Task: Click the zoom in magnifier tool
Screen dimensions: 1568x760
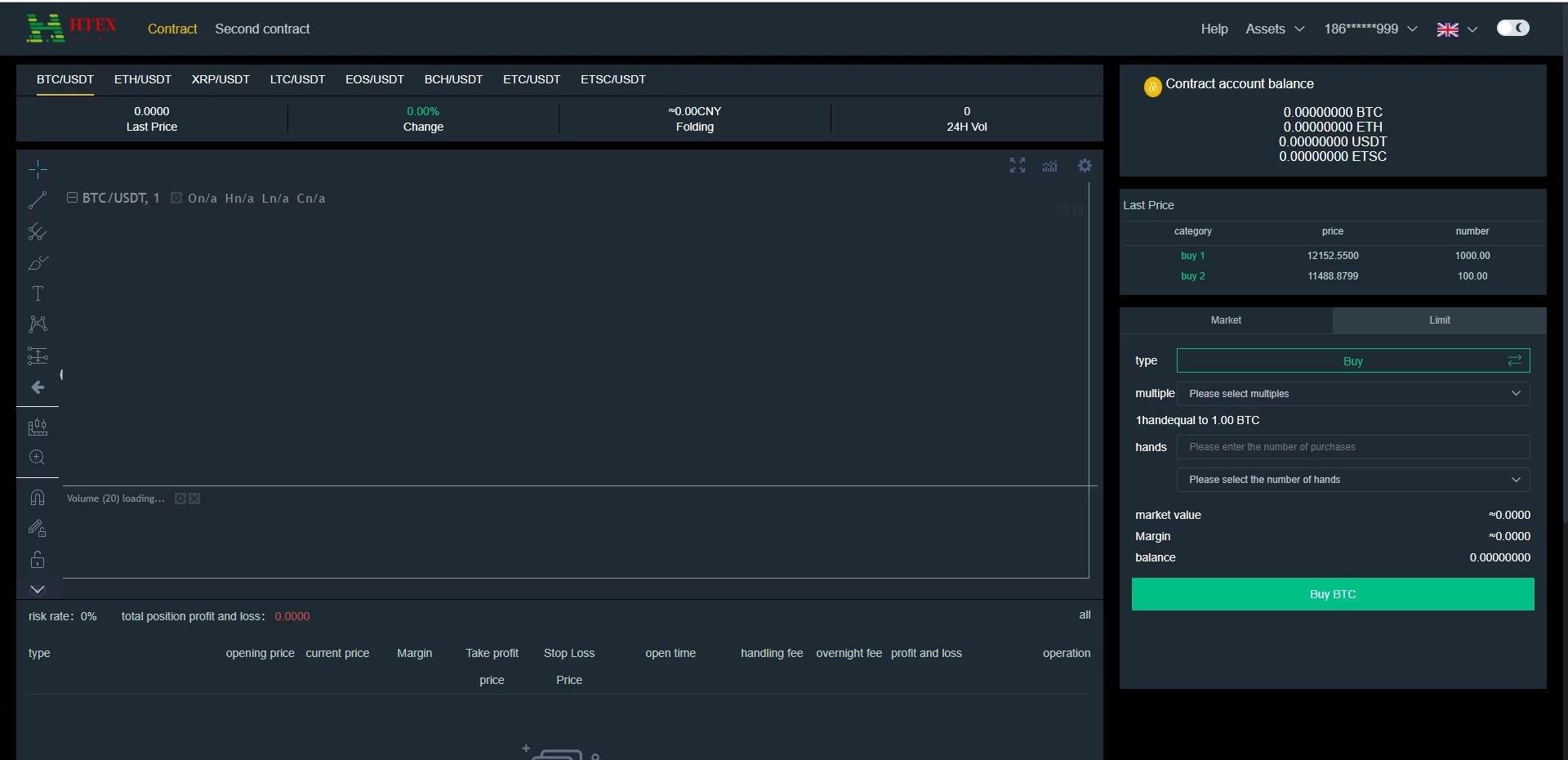Action: tap(38, 458)
